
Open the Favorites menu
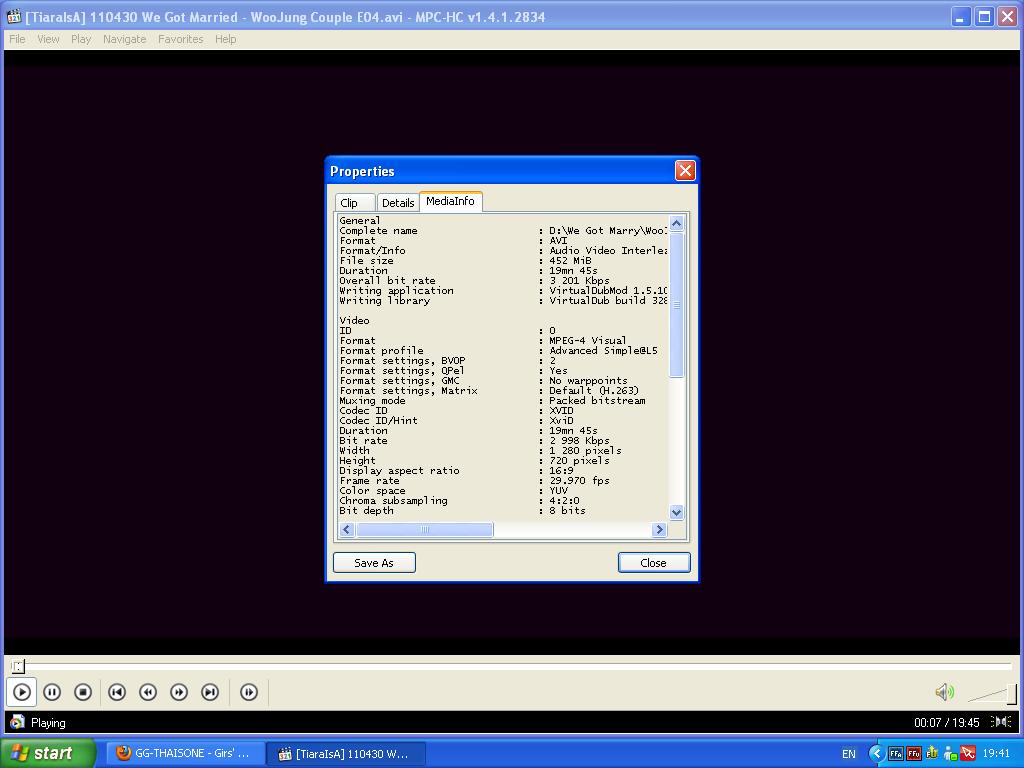pos(181,39)
